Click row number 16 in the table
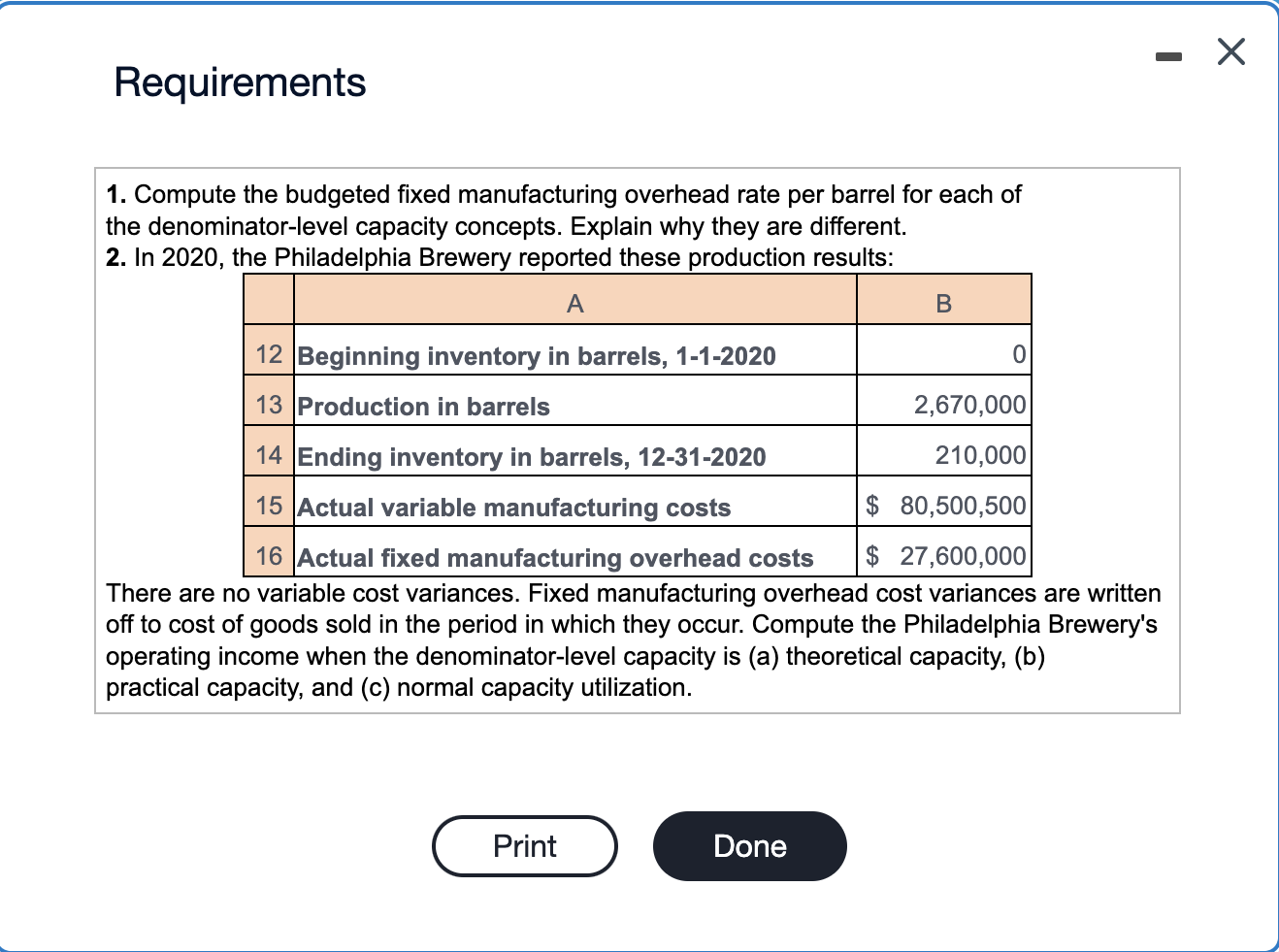Viewport: 1279px width, 952px height. tap(268, 556)
